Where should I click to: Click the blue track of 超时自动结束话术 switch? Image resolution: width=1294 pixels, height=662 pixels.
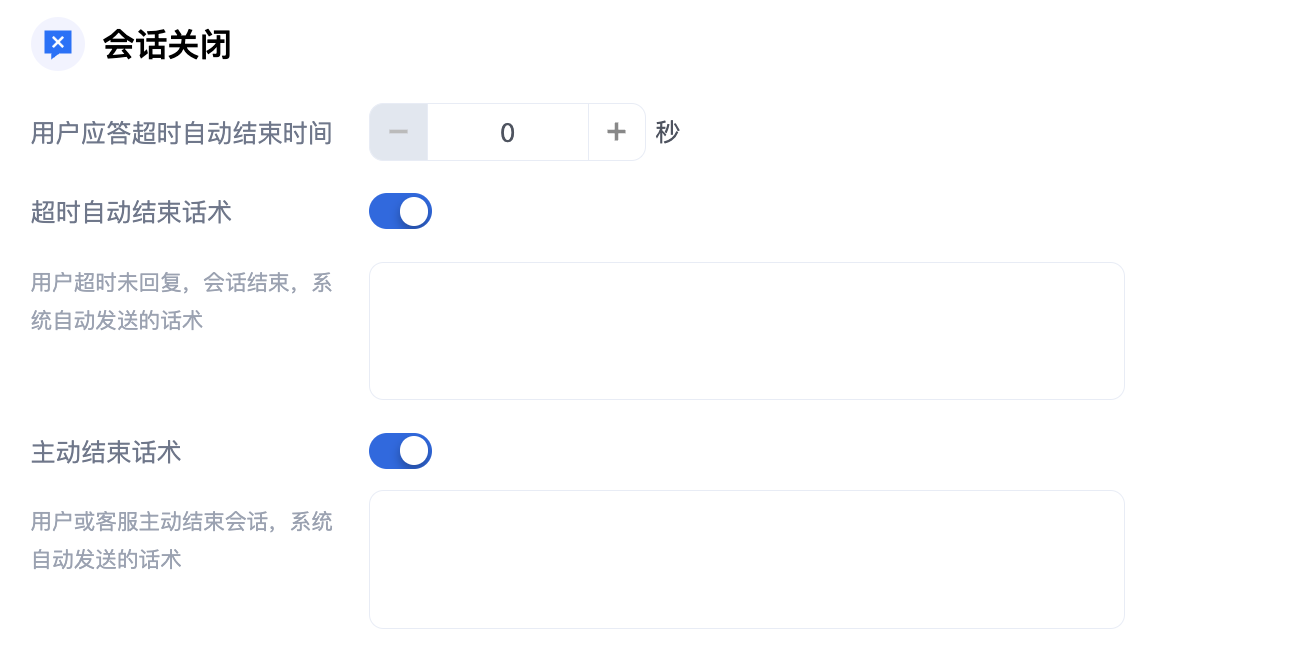click(384, 211)
